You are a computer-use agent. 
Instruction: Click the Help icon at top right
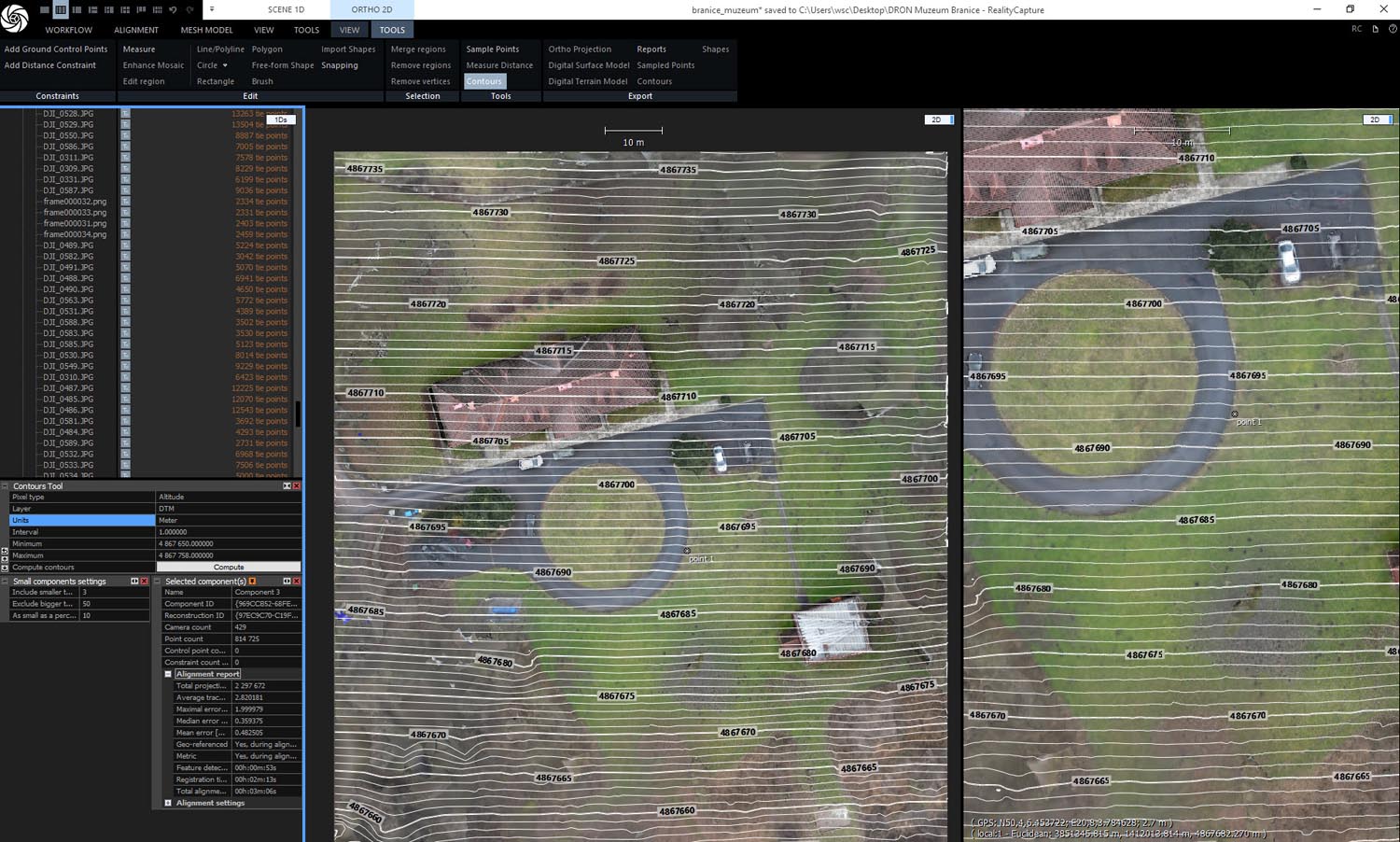pyautogui.click(x=1393, y=29)
